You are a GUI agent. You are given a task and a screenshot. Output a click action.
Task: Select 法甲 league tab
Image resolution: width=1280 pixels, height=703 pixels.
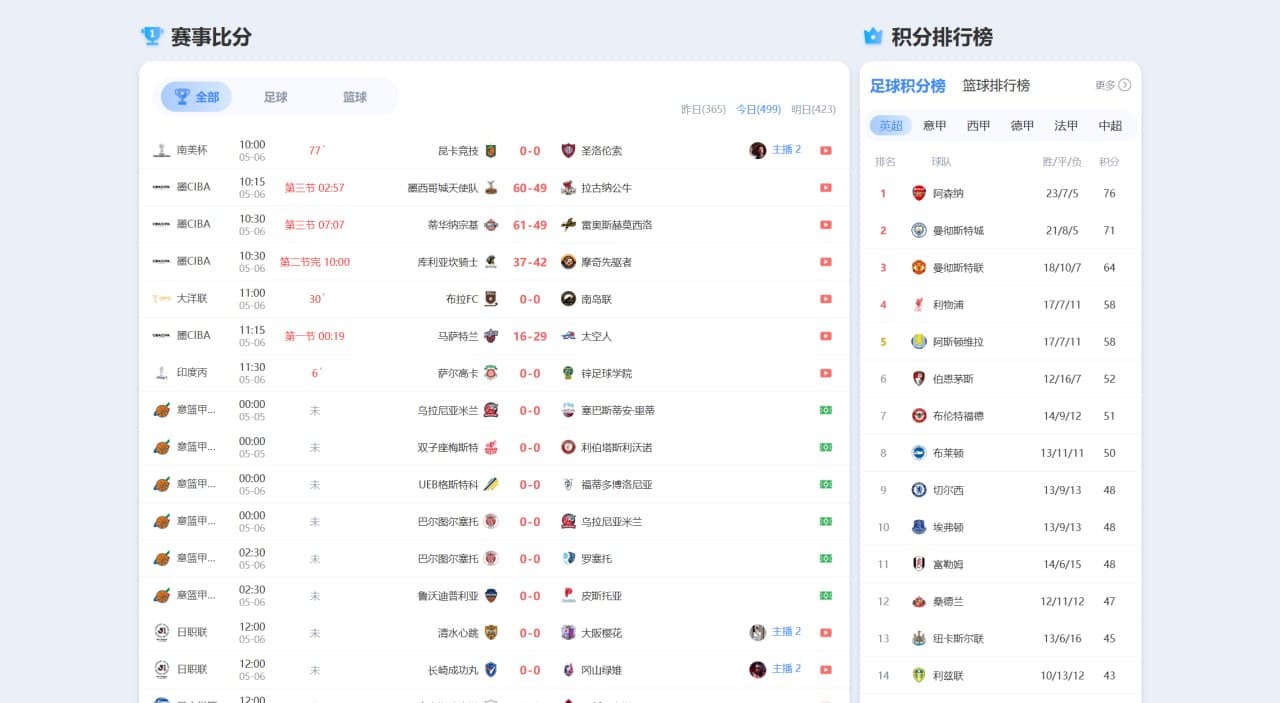pos(1066,126)
